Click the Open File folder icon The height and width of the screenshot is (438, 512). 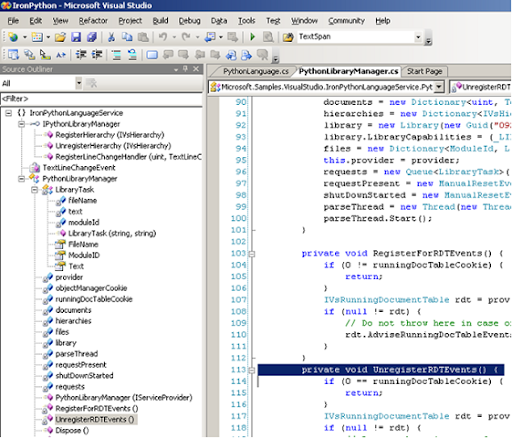(60, 37)
